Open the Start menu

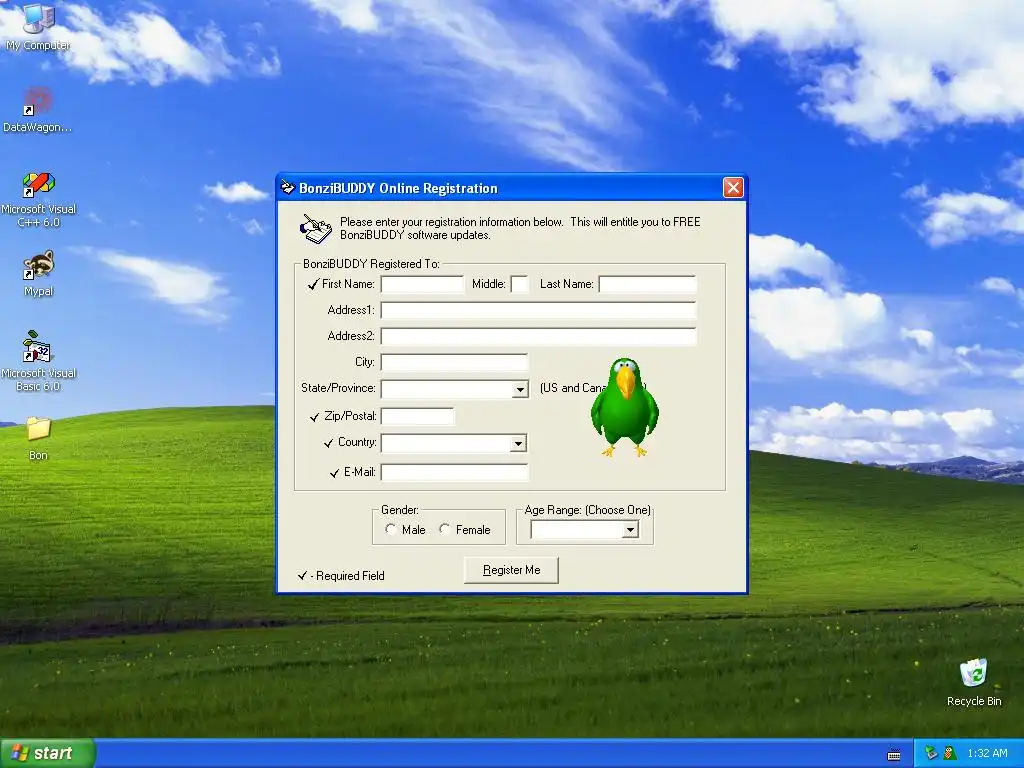point(48,753)
